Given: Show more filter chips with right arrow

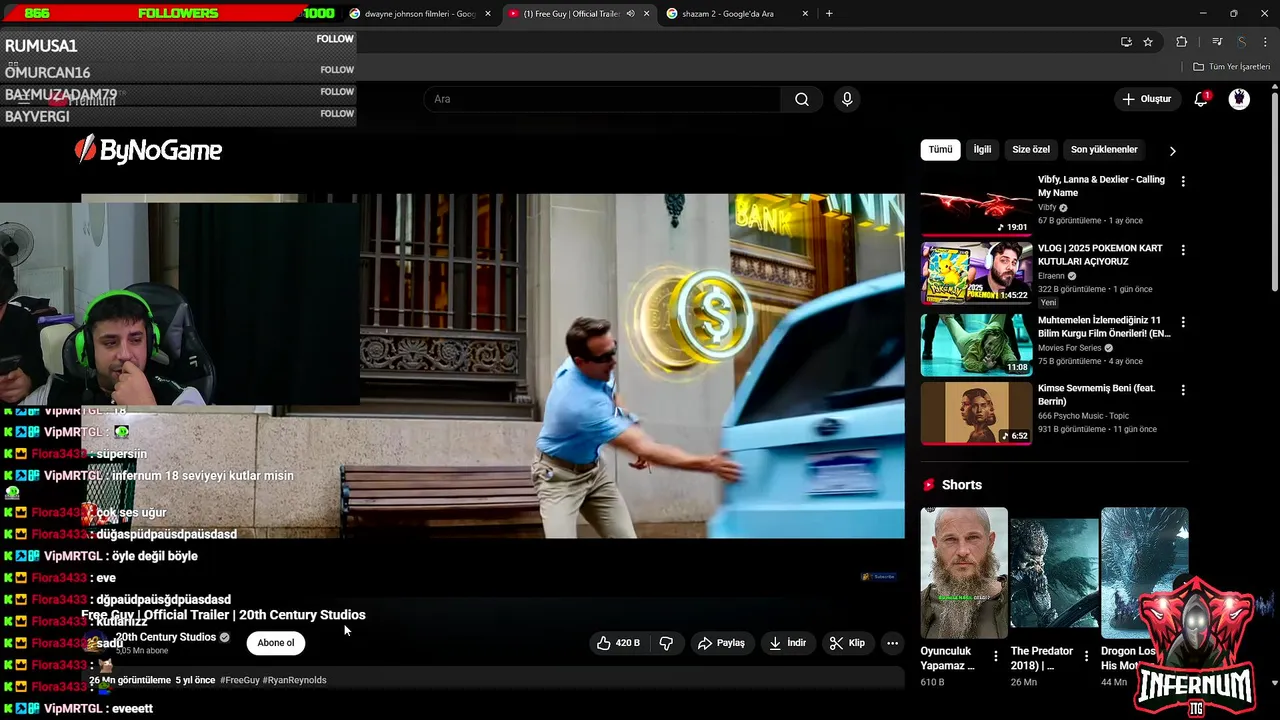Looking at the screenshot, I should [1172, 151].
